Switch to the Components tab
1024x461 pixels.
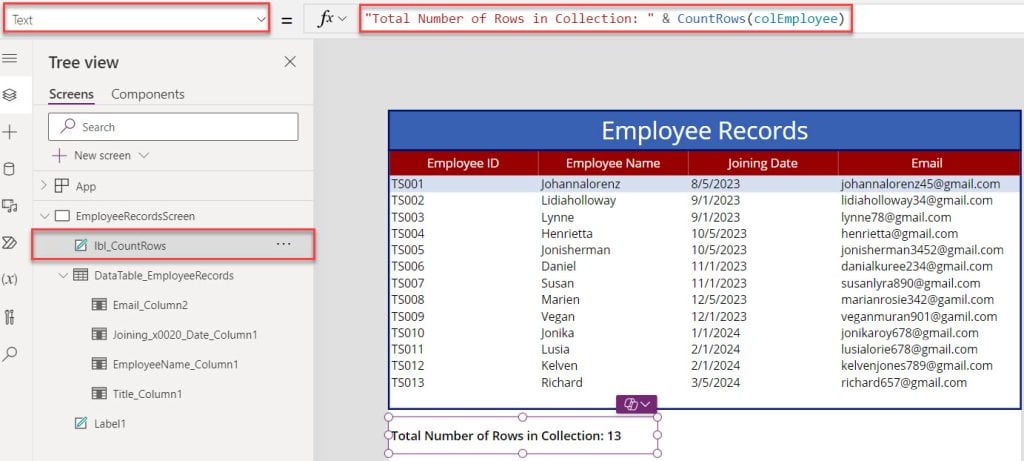pos(148,94)
